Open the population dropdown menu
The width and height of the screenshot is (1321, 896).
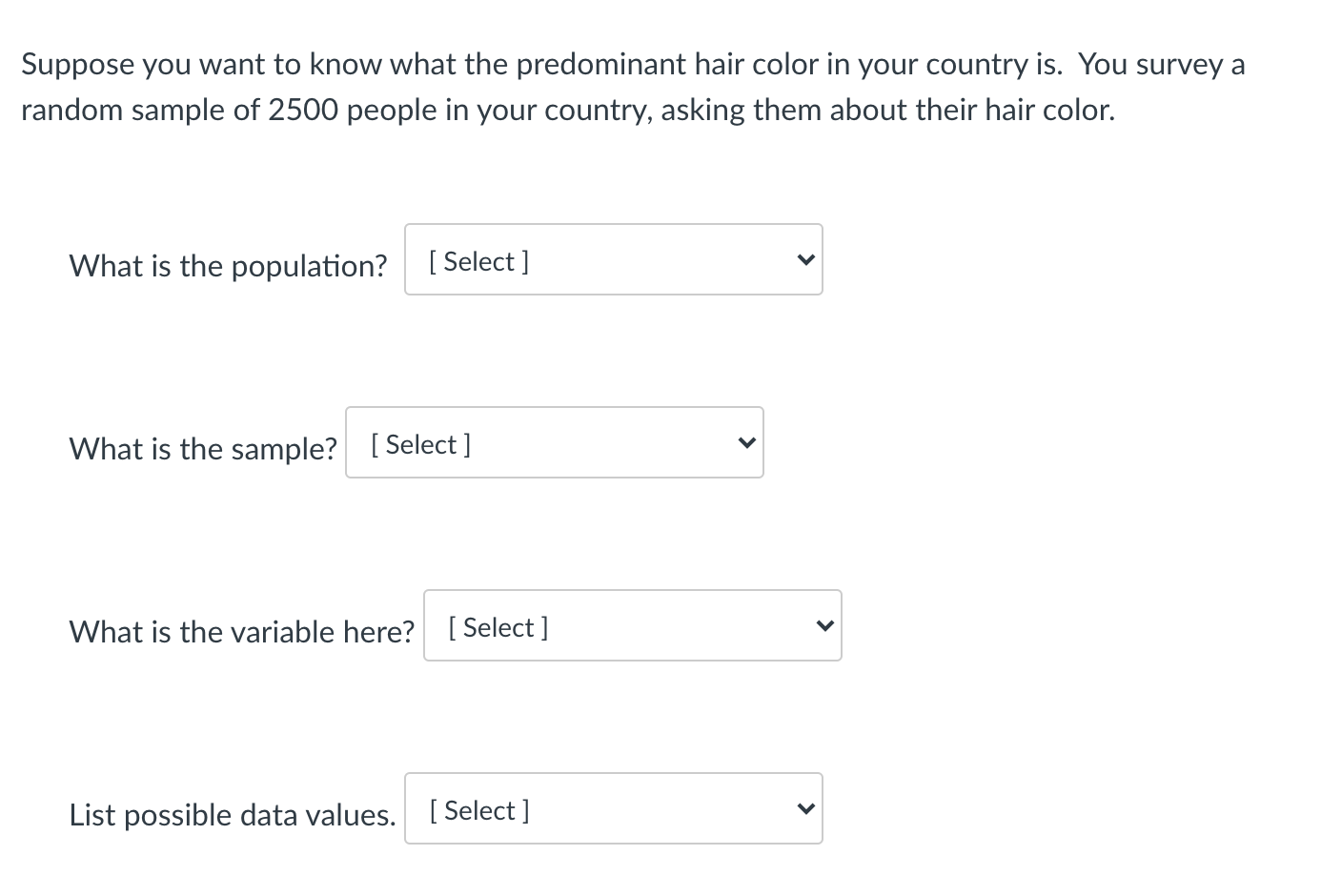click(x=613, y=260)
